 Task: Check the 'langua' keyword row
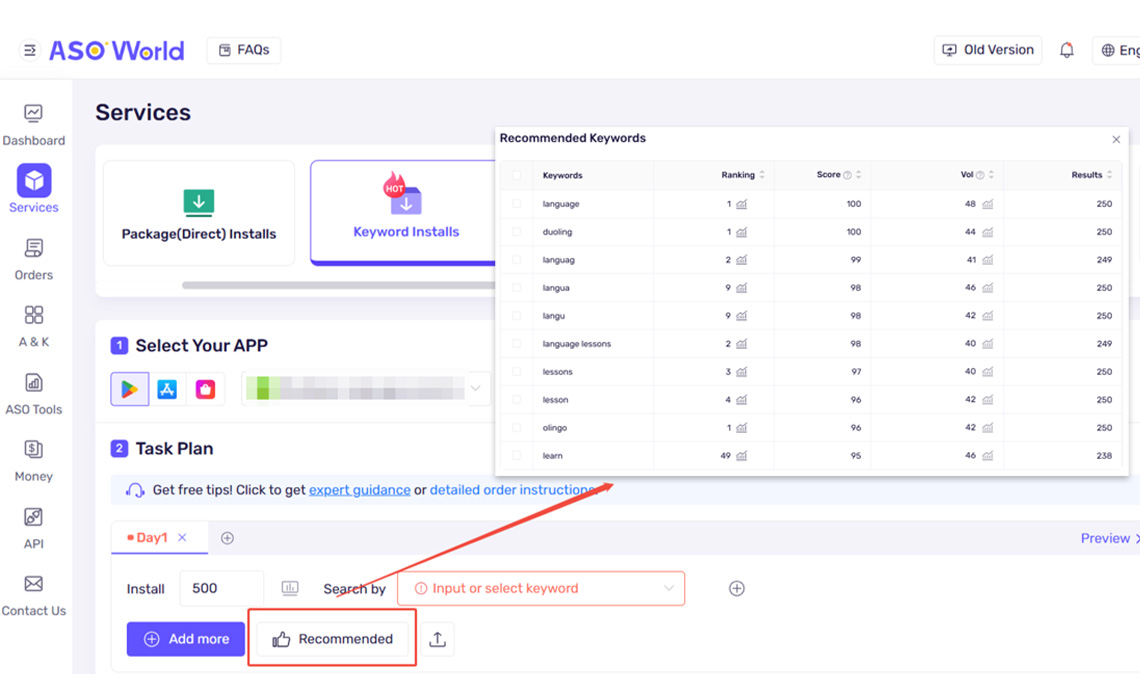[516, 288]
